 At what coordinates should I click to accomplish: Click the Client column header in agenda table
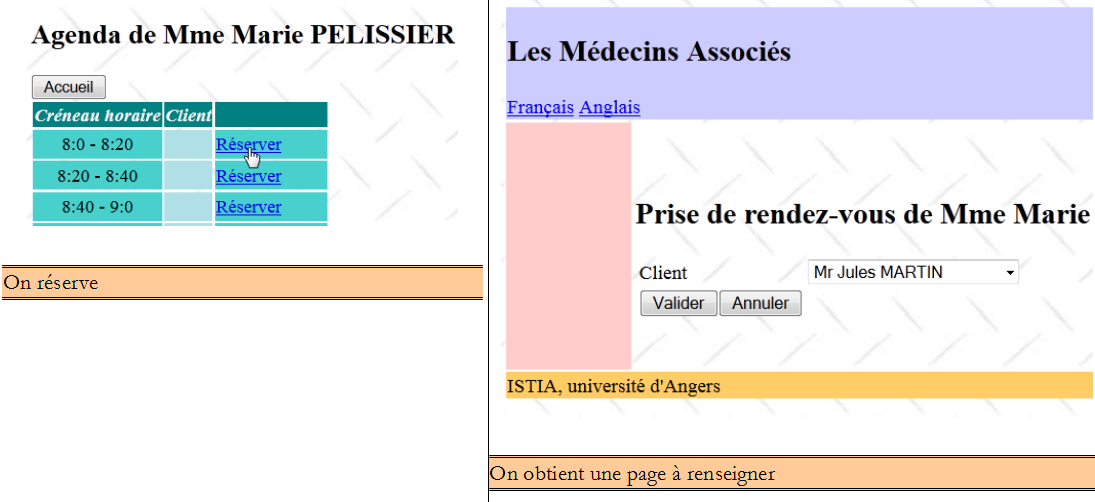point(189,116)
